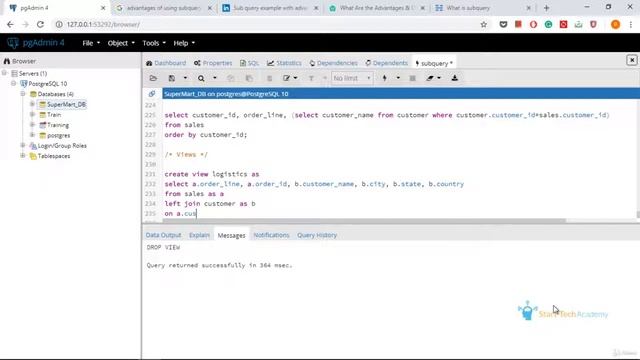640x360 pixels.
Task: Select the subquery query tool tab
Action: (434, 63)
